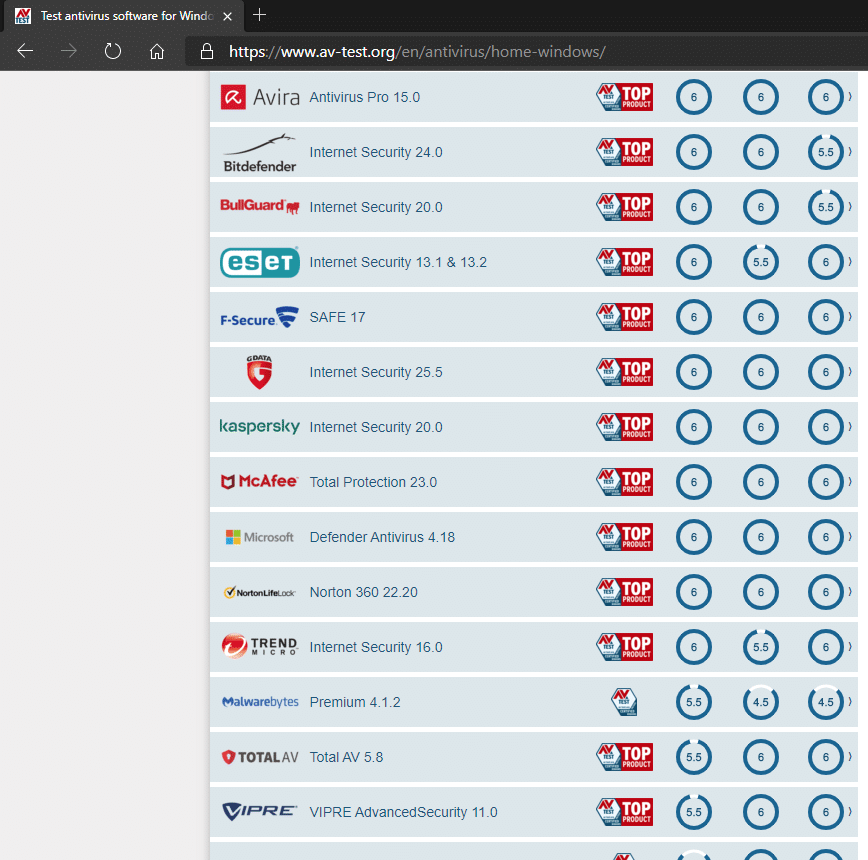Click the Kaspersky logo

[x=260, y=426]
